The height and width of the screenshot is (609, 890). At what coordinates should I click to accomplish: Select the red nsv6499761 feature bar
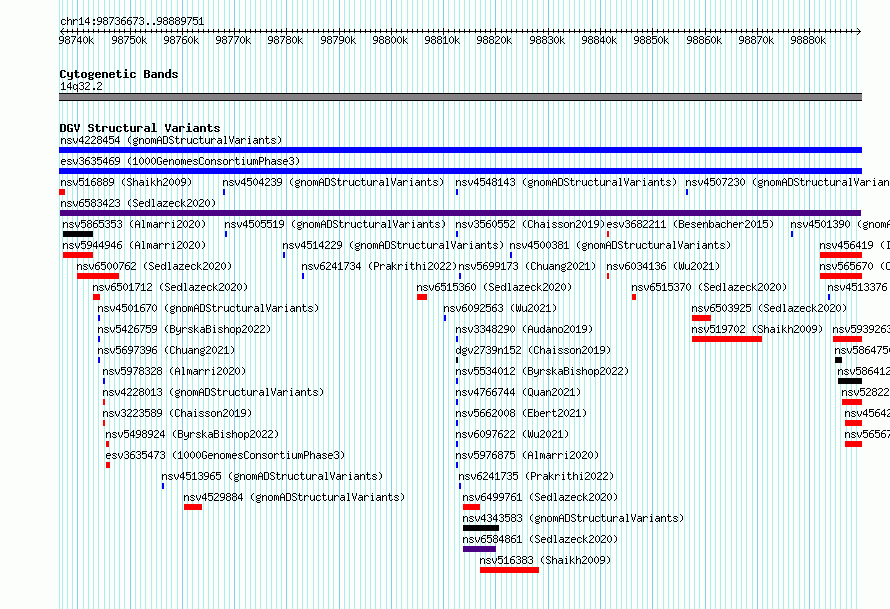[x=471, y=507]
